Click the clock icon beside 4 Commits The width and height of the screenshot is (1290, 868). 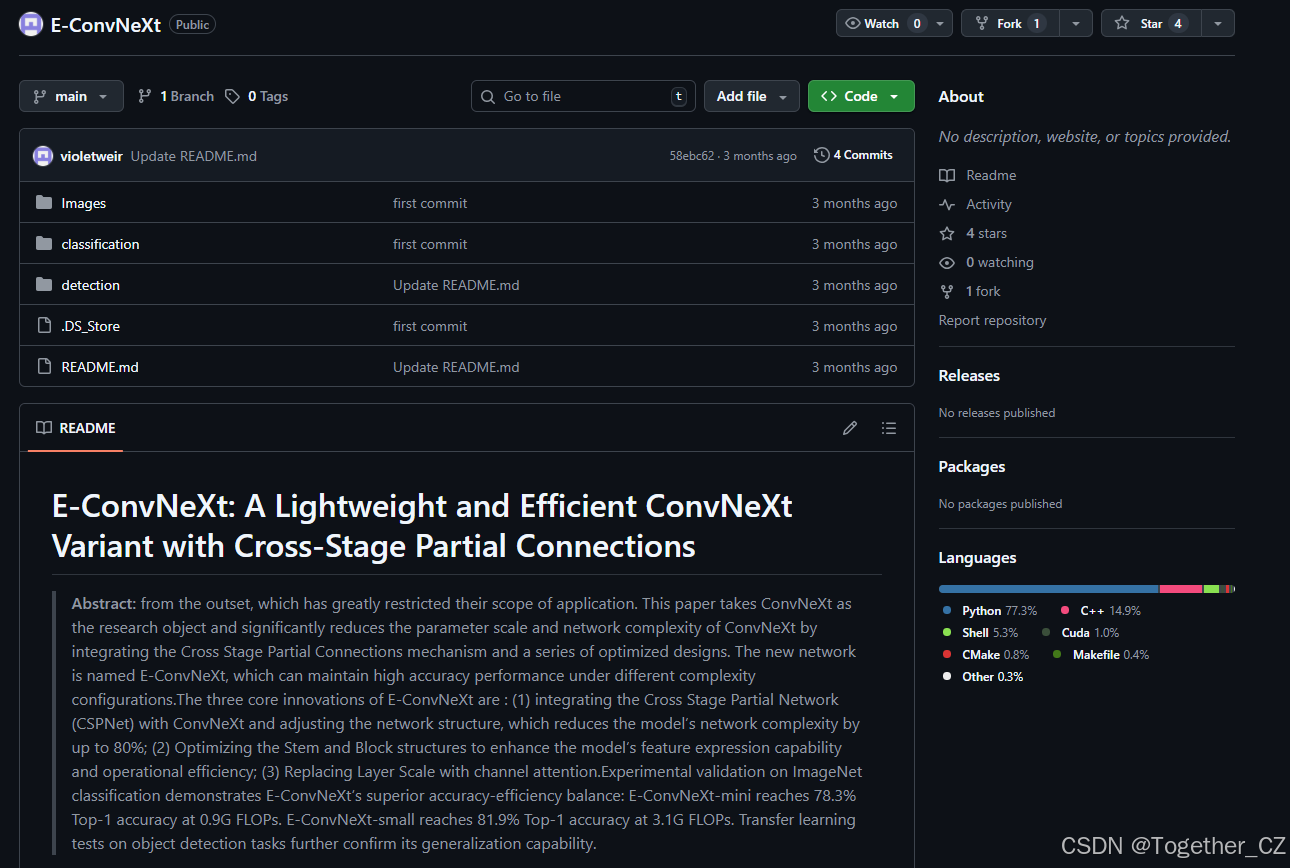point(821,155)
